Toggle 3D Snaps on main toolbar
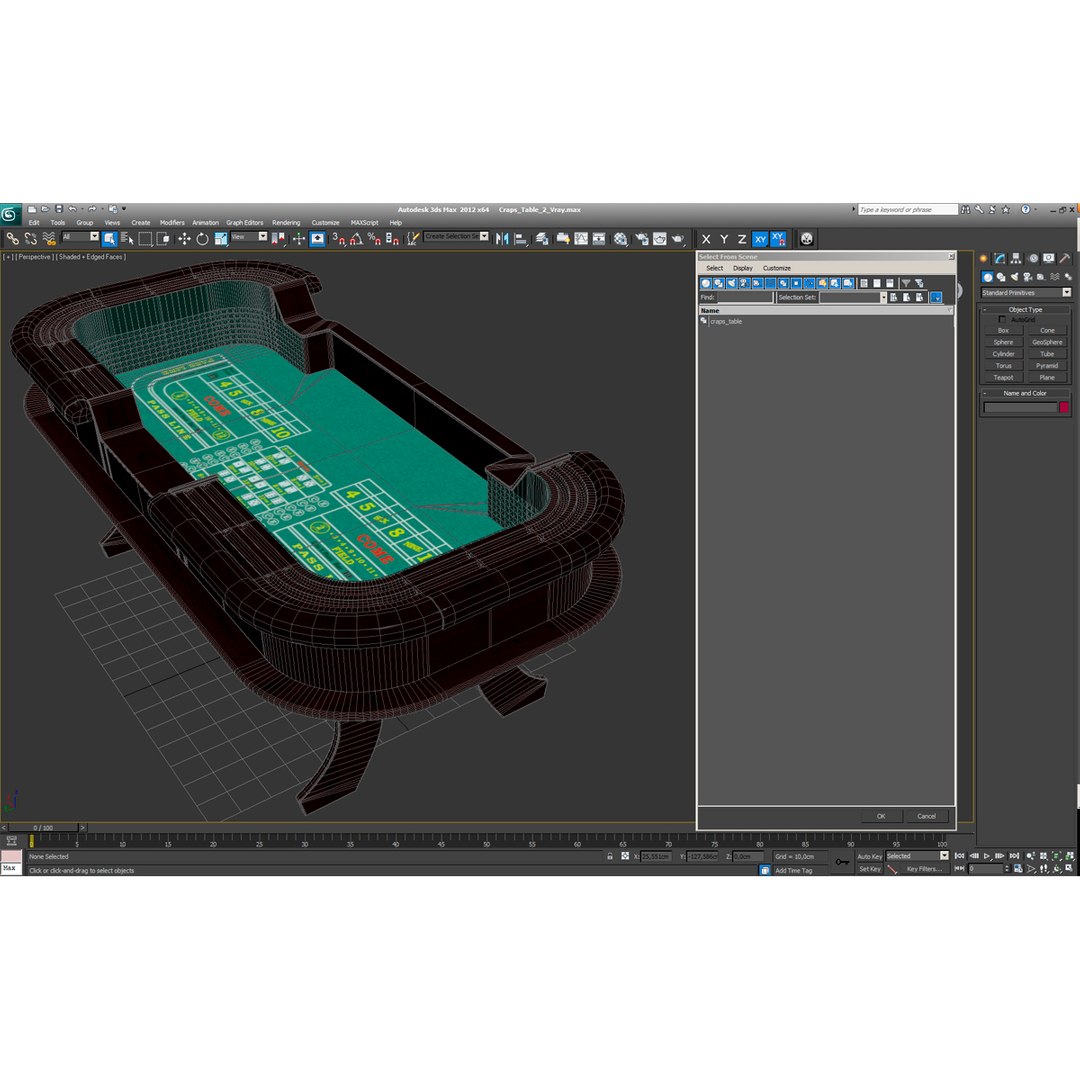This screenshot has height=1080, width=1080. (338, 239)
